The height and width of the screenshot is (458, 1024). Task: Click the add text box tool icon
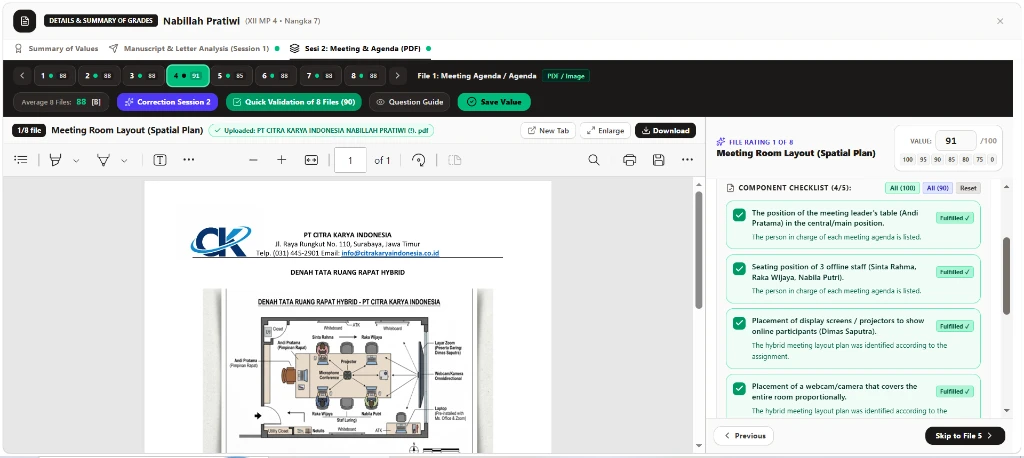(160, 160)
